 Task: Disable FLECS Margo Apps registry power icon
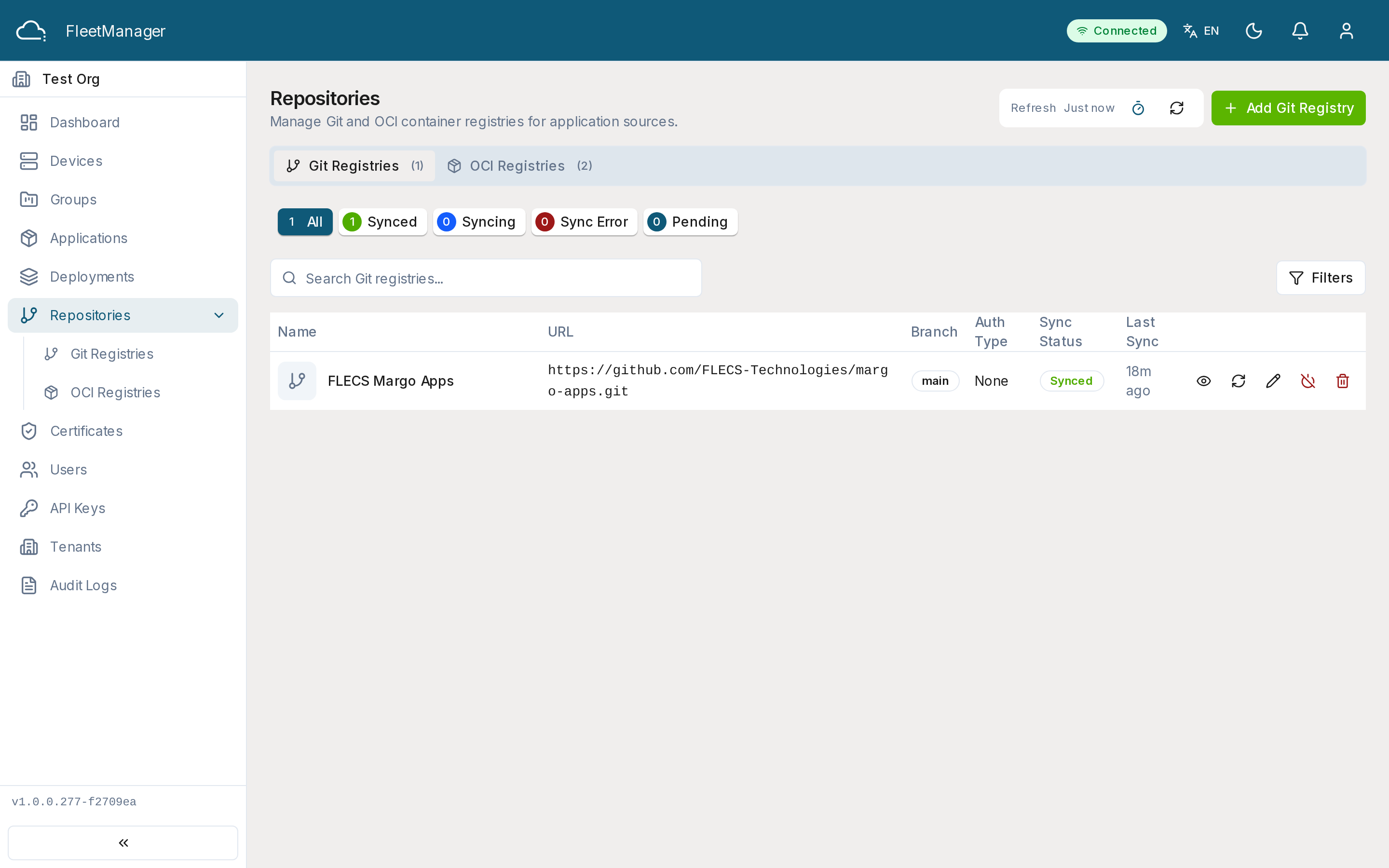pos(1307,381)
